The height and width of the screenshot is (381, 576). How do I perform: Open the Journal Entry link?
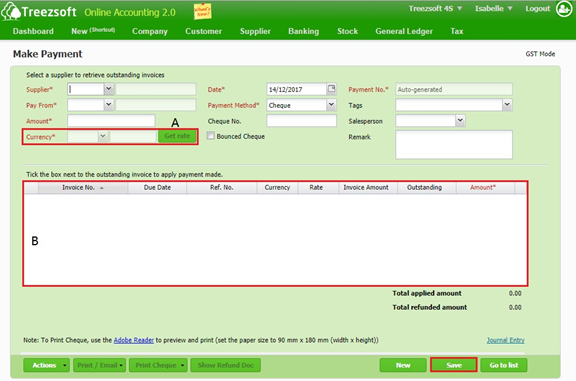point(505,340)
